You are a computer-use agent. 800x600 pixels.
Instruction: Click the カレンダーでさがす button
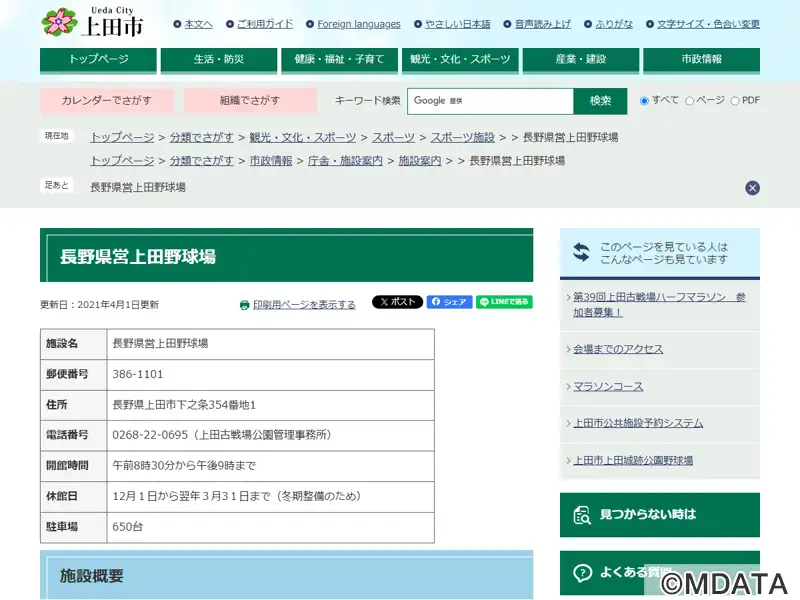coord(107,101)
